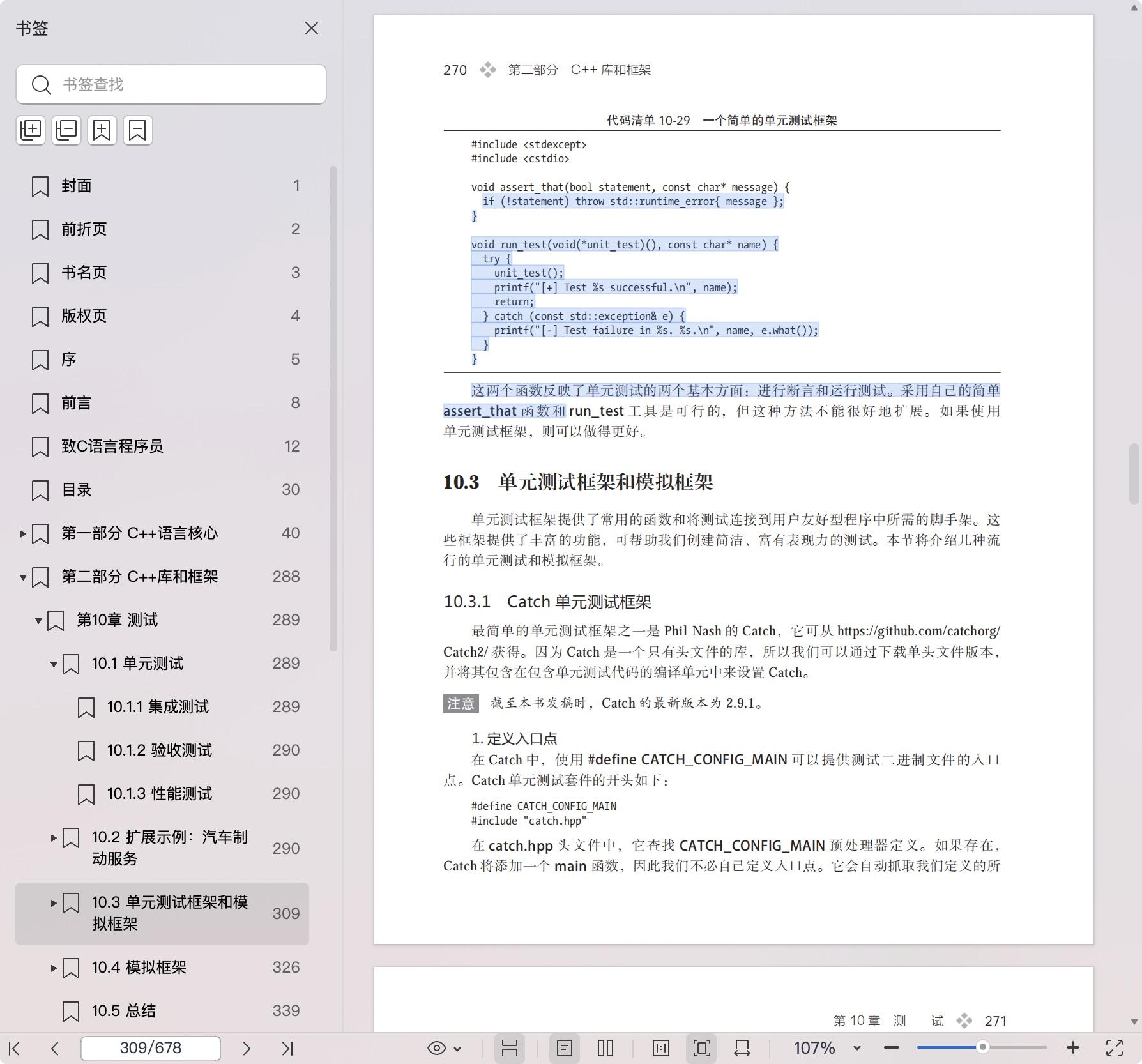Collapse 10.1 单元测试 subsection

tap(54, 664)
